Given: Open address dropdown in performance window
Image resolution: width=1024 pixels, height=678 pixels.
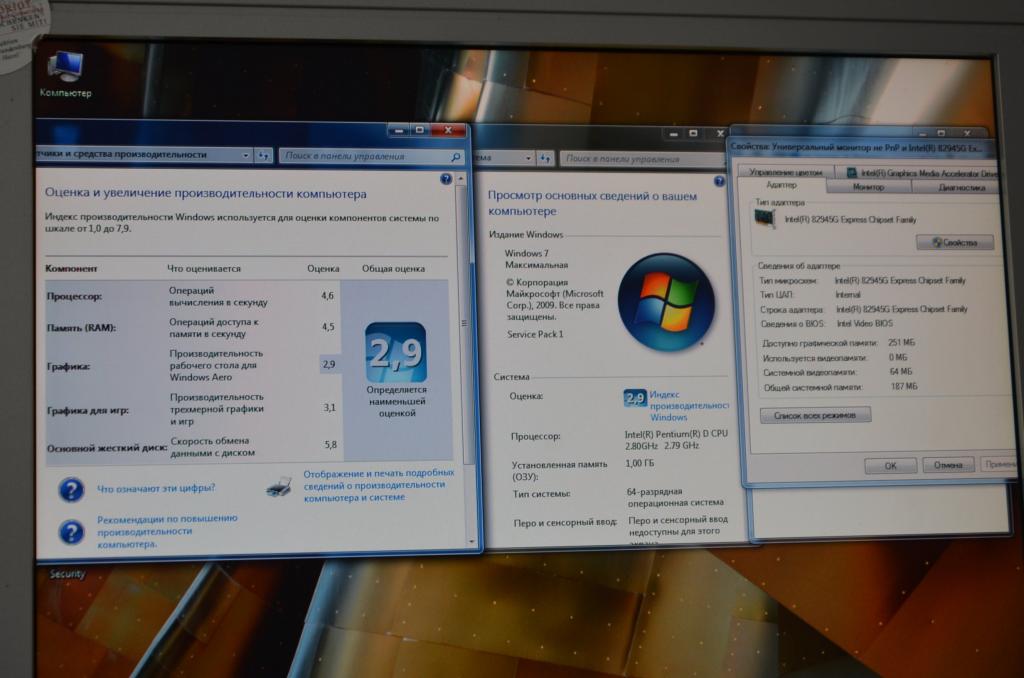Looking at the screenshot, I should [x=246, y=155].
